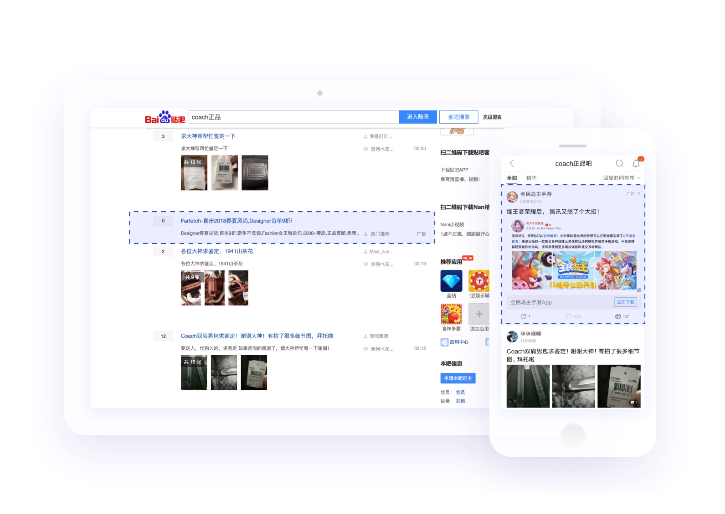Tap the like icon under mobile ad post
The height and width of the screenshot is (514, 725).
pyautogui.click(x=618, y=316)
